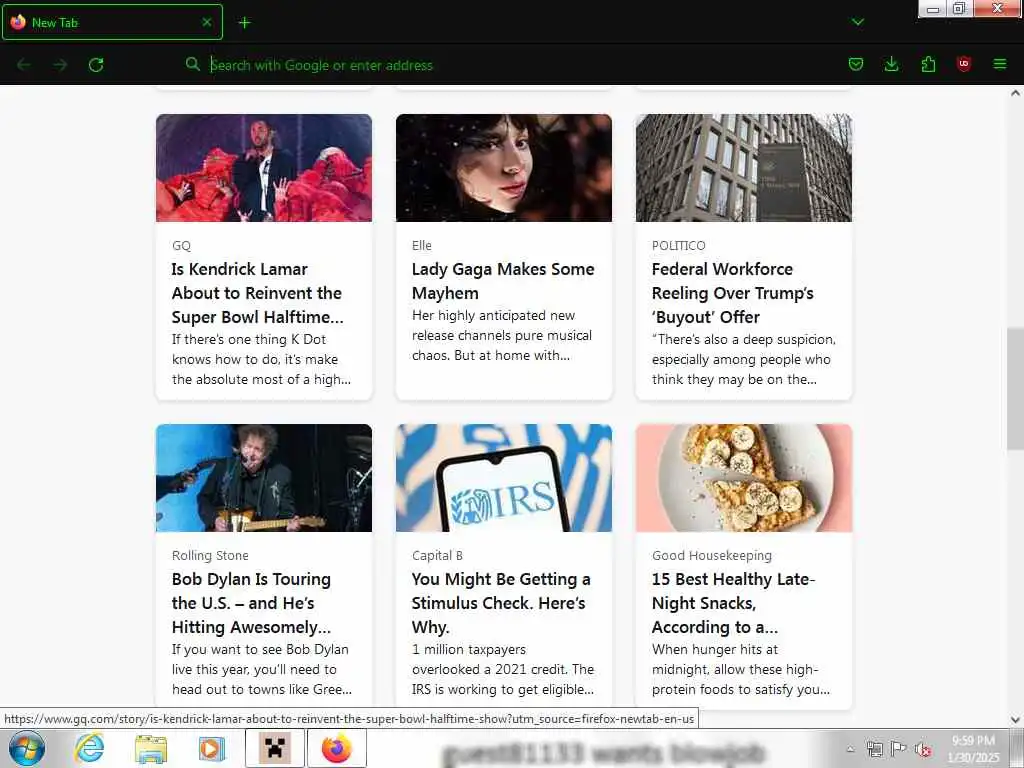Image resolution: width=1024 pixels, height=768 pixels.
Task: Reload the current page
Action: click(x=96, y=65)
